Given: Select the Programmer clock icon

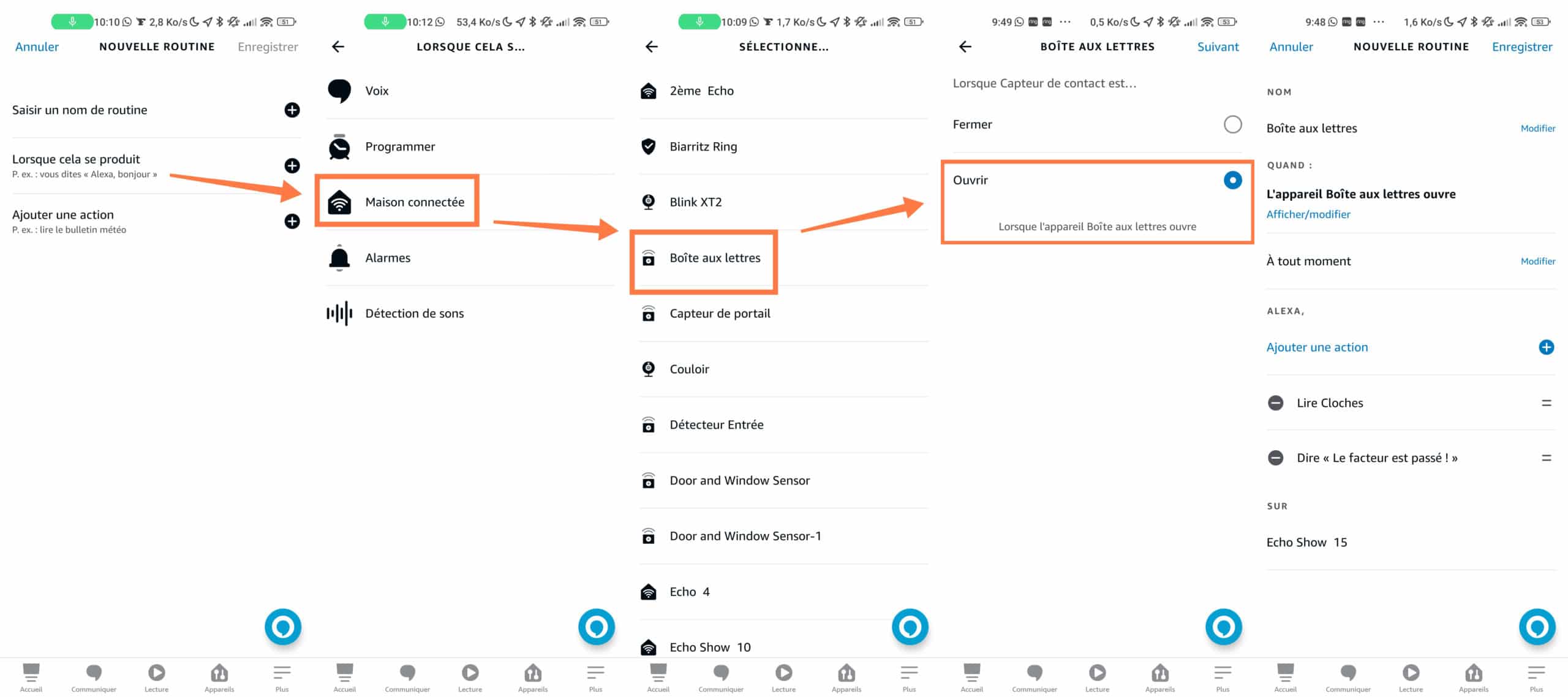Looking at the screenshot, I should tap(339, 147).
